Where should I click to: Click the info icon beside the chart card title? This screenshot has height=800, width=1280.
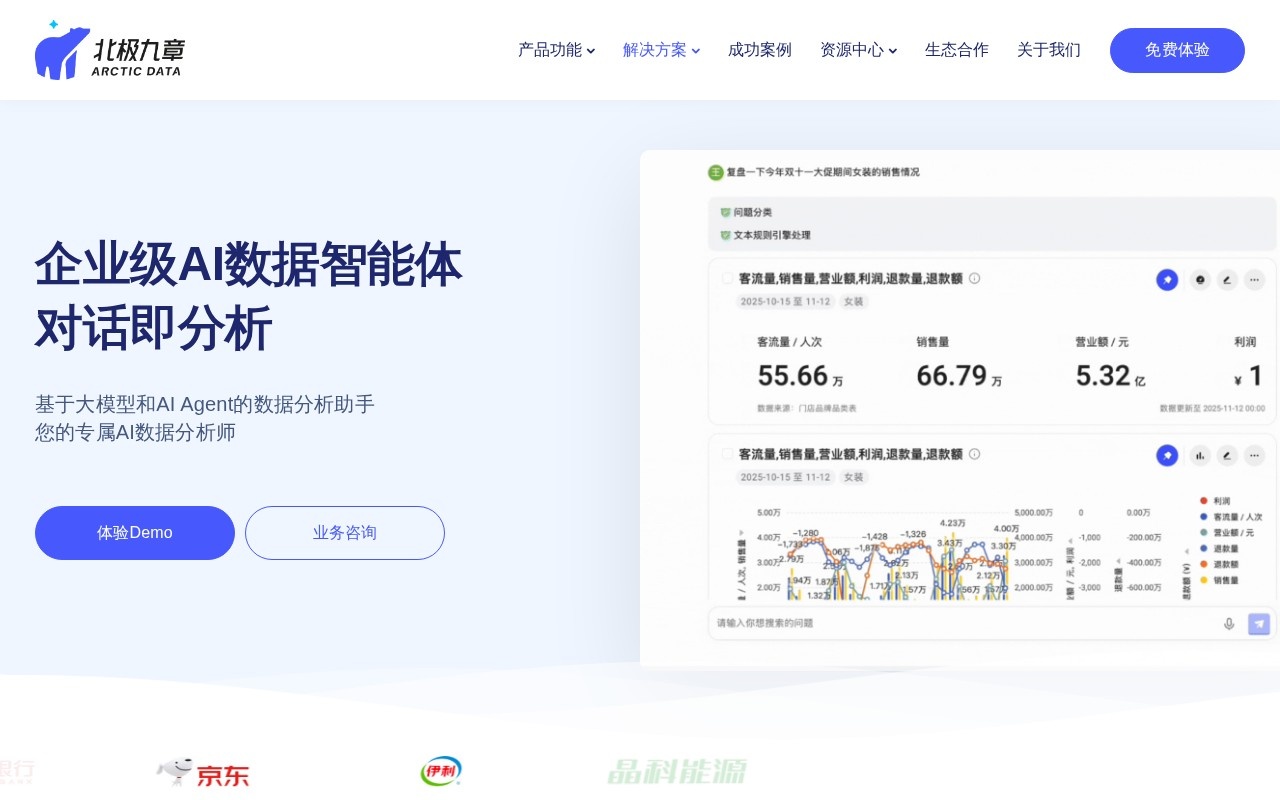click(x=974, y=454)
